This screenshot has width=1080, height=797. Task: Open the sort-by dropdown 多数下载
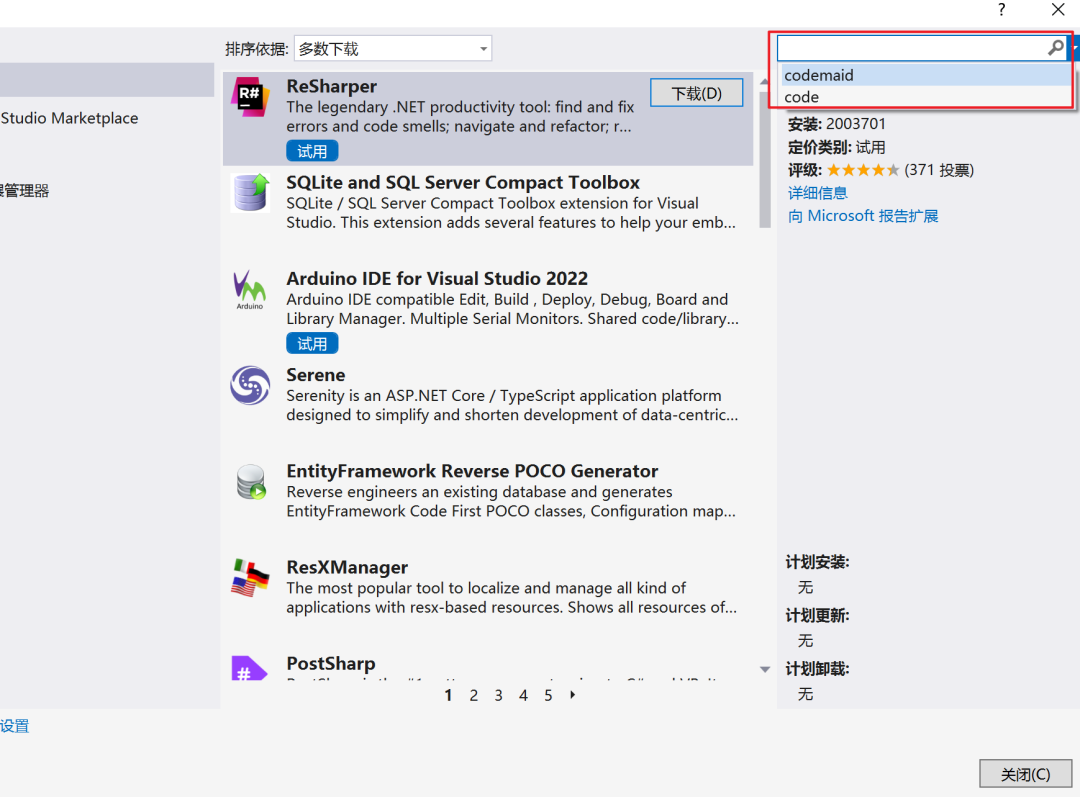click(393, 49)
